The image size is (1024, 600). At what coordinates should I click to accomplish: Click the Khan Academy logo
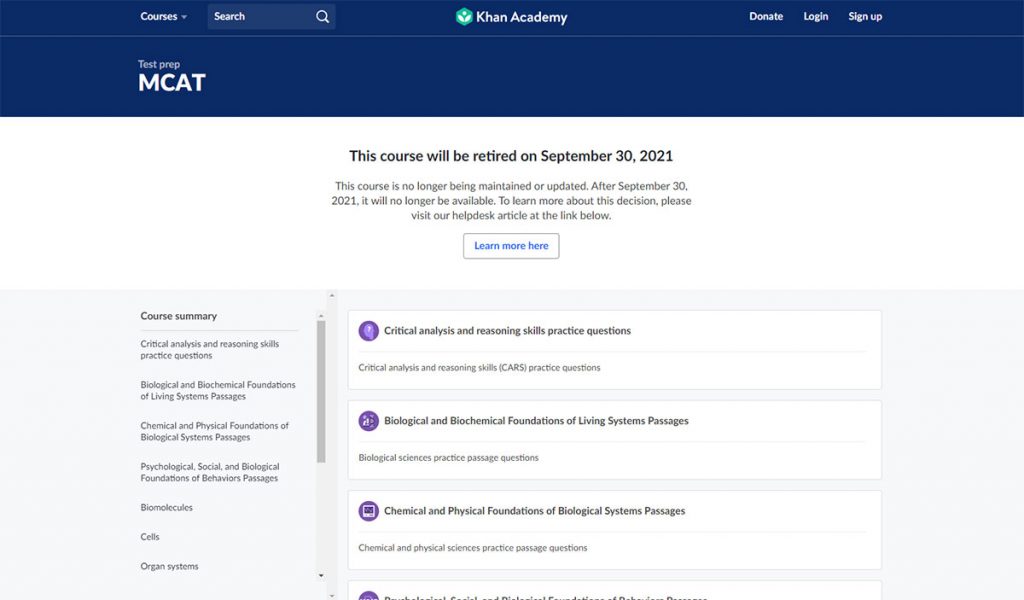tap(511, 17)
